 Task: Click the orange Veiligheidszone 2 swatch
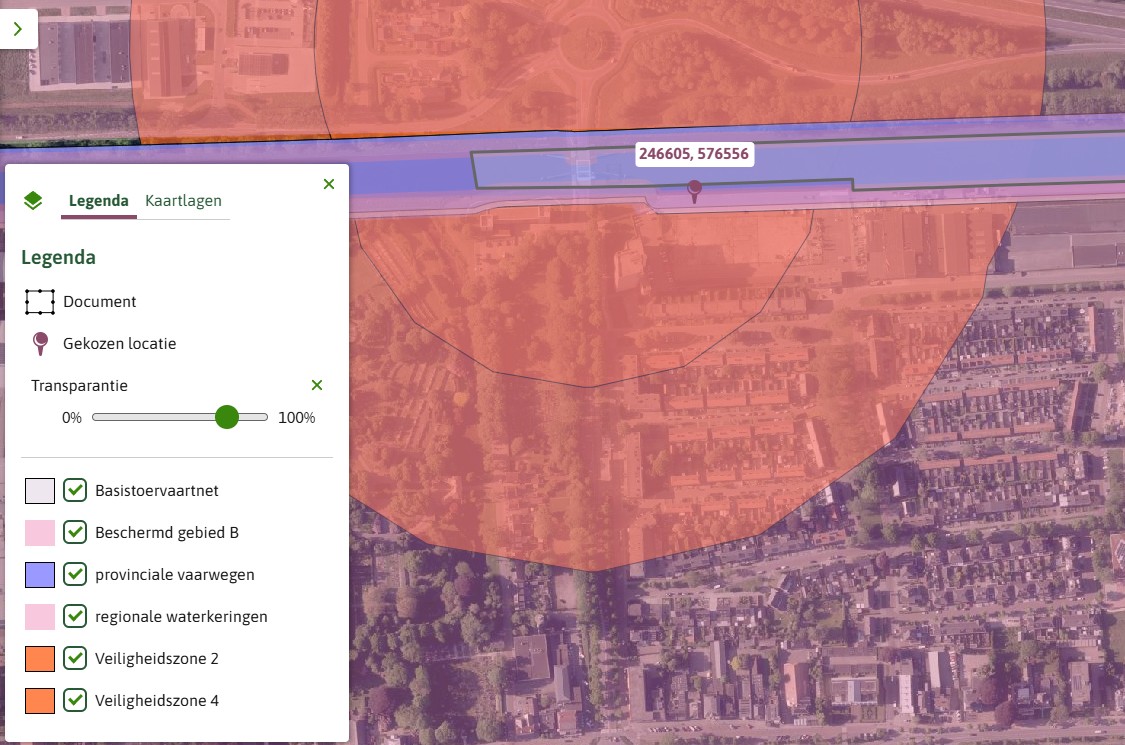[x=40, y=659]
